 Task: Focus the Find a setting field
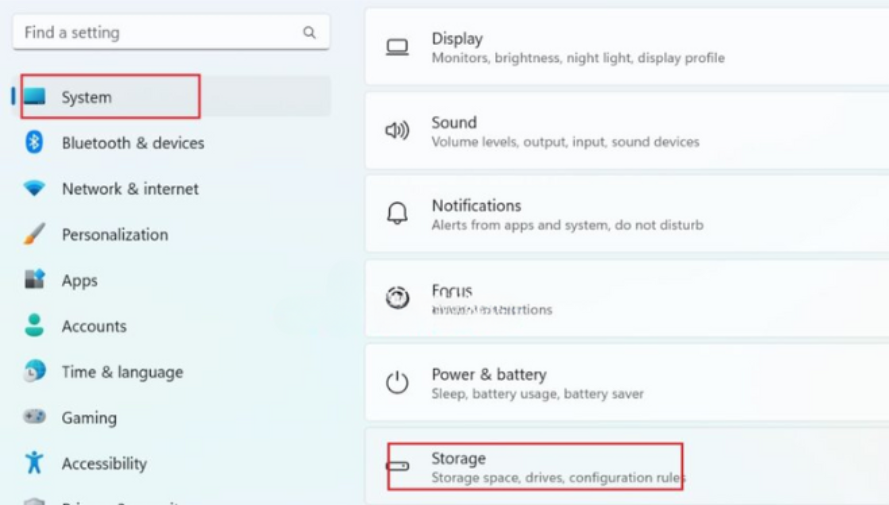(x=171, y=32)
